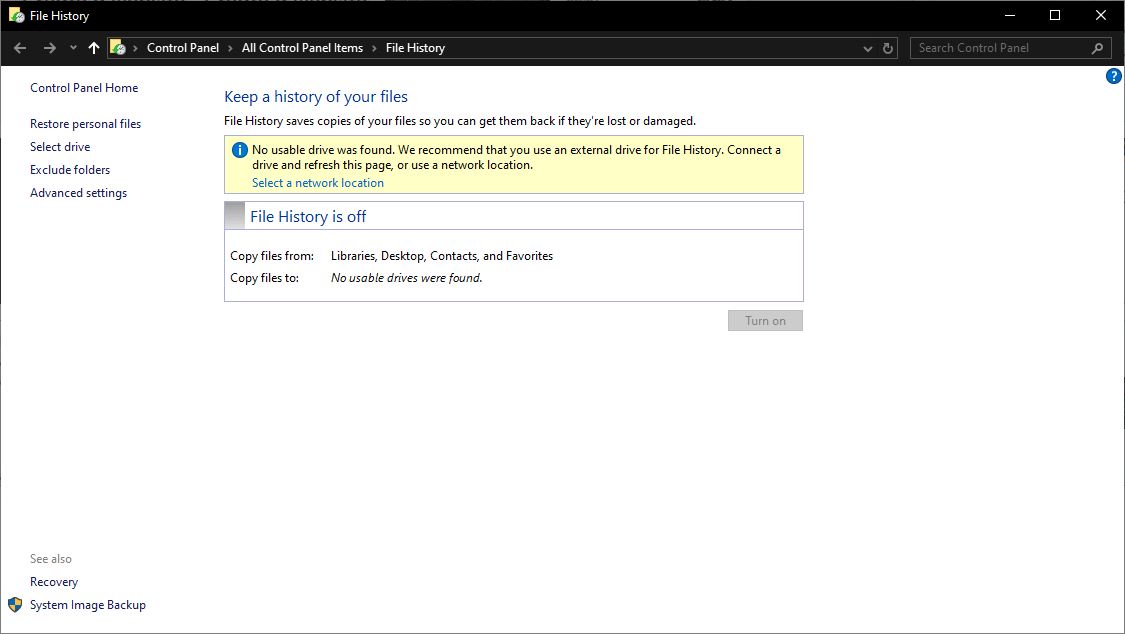1125x634 pixels.
Task: Expand the chevron after All Control Panel Items
Action: point(374,48)
